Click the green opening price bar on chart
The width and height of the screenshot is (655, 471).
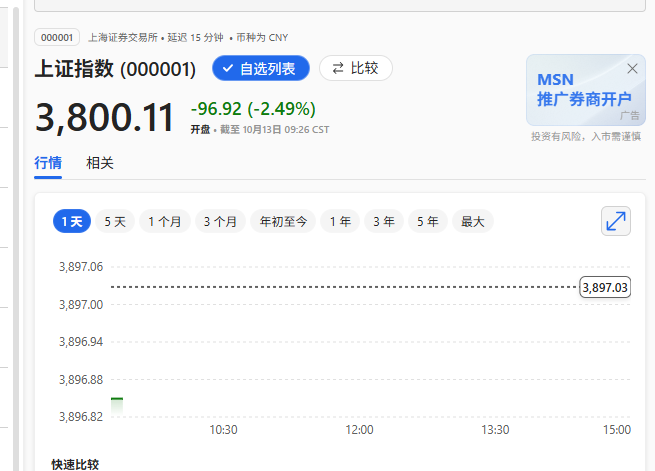pos(117,406)
